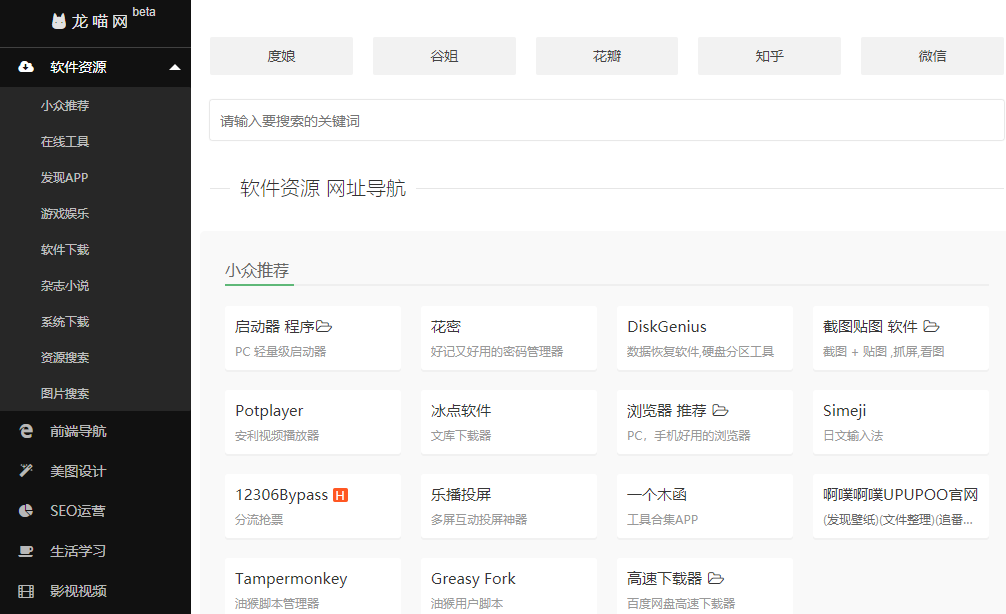Open the DiskGenius card
The width and height of the screenshot is (1006, 614).
(705, 338)
